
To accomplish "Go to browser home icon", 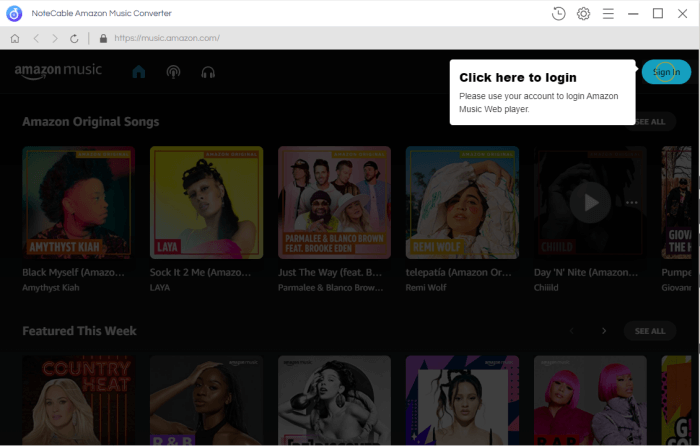I will tap(15, 38).
